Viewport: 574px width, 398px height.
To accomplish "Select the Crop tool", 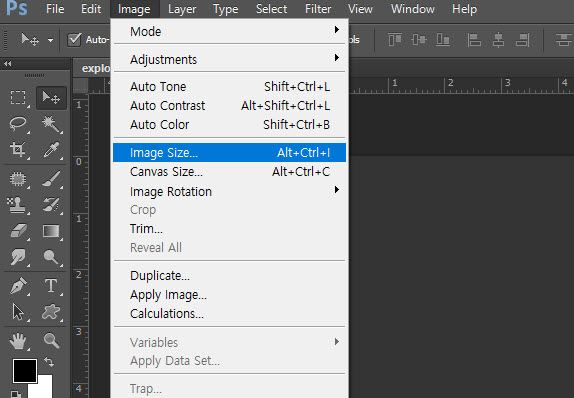I will pos(18,149).
